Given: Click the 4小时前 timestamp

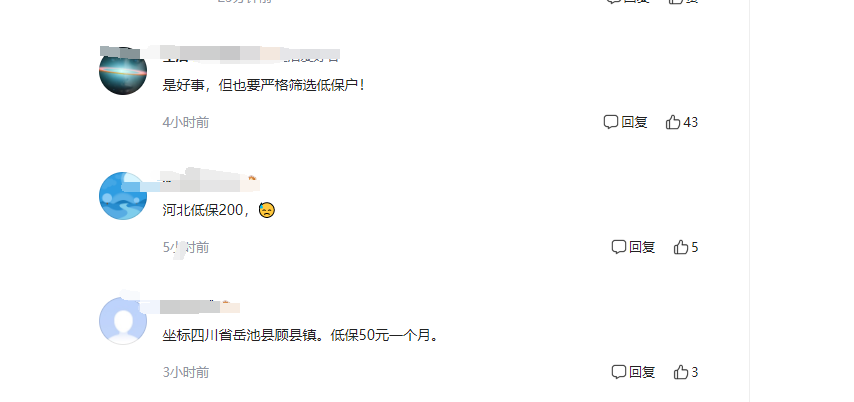Looking at the screenshot, I should pyautogui.click(x=186, y=122).
